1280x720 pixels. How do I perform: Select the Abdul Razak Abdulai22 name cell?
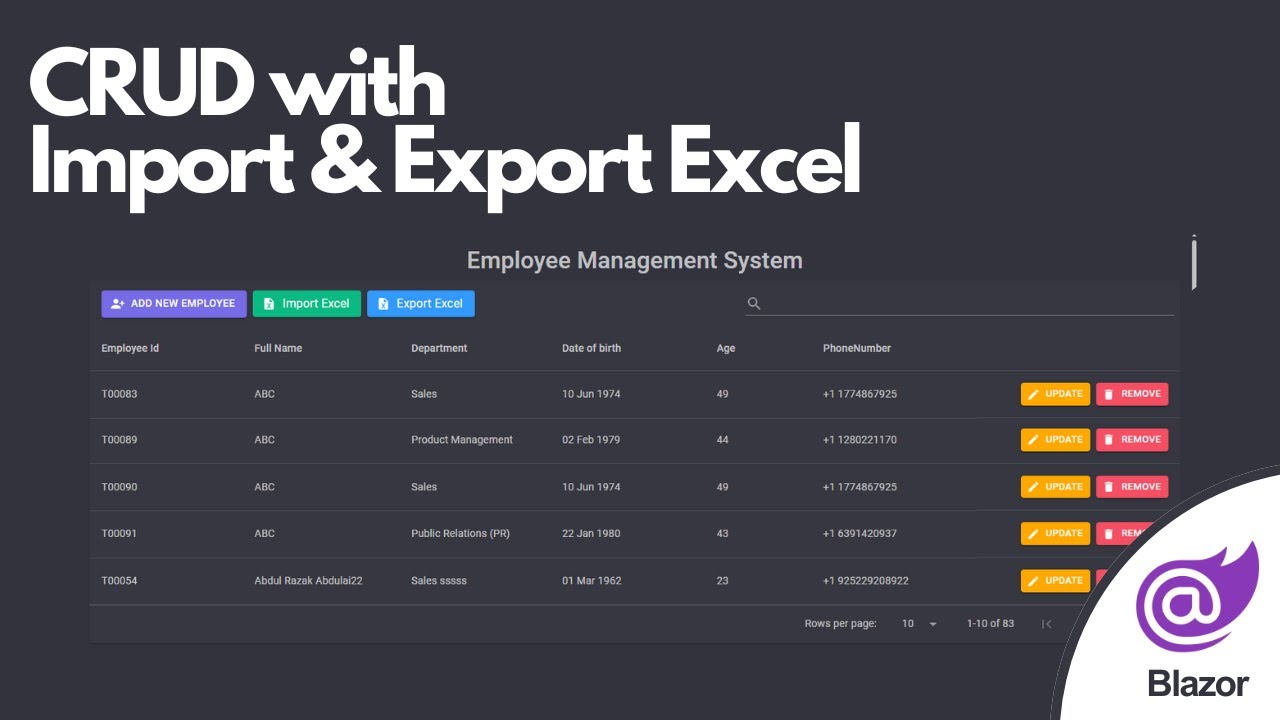click(308, 581)
